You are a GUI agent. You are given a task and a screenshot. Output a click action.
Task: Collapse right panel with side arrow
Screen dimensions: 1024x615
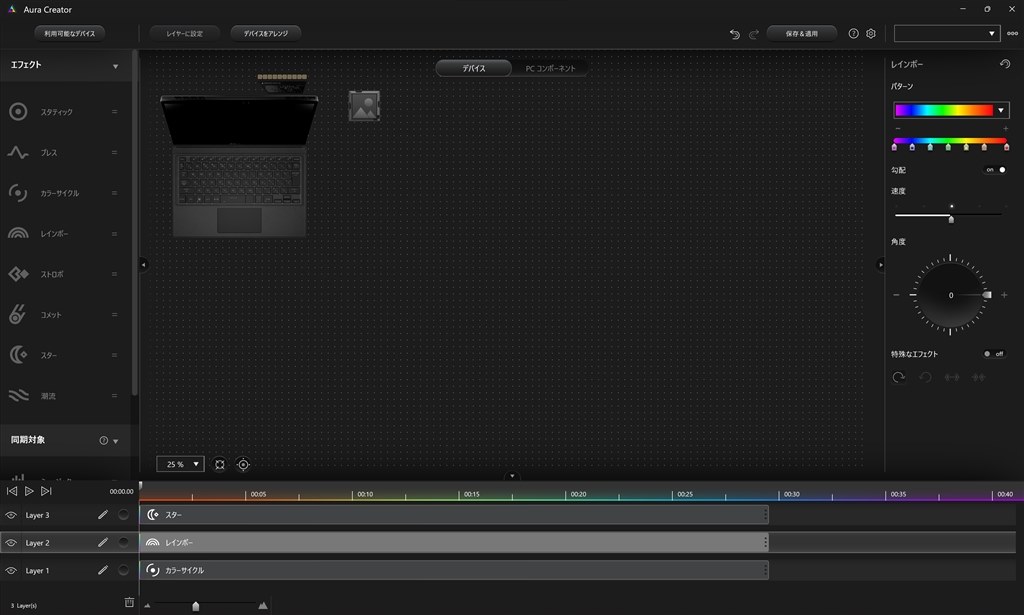coord(880,264)
